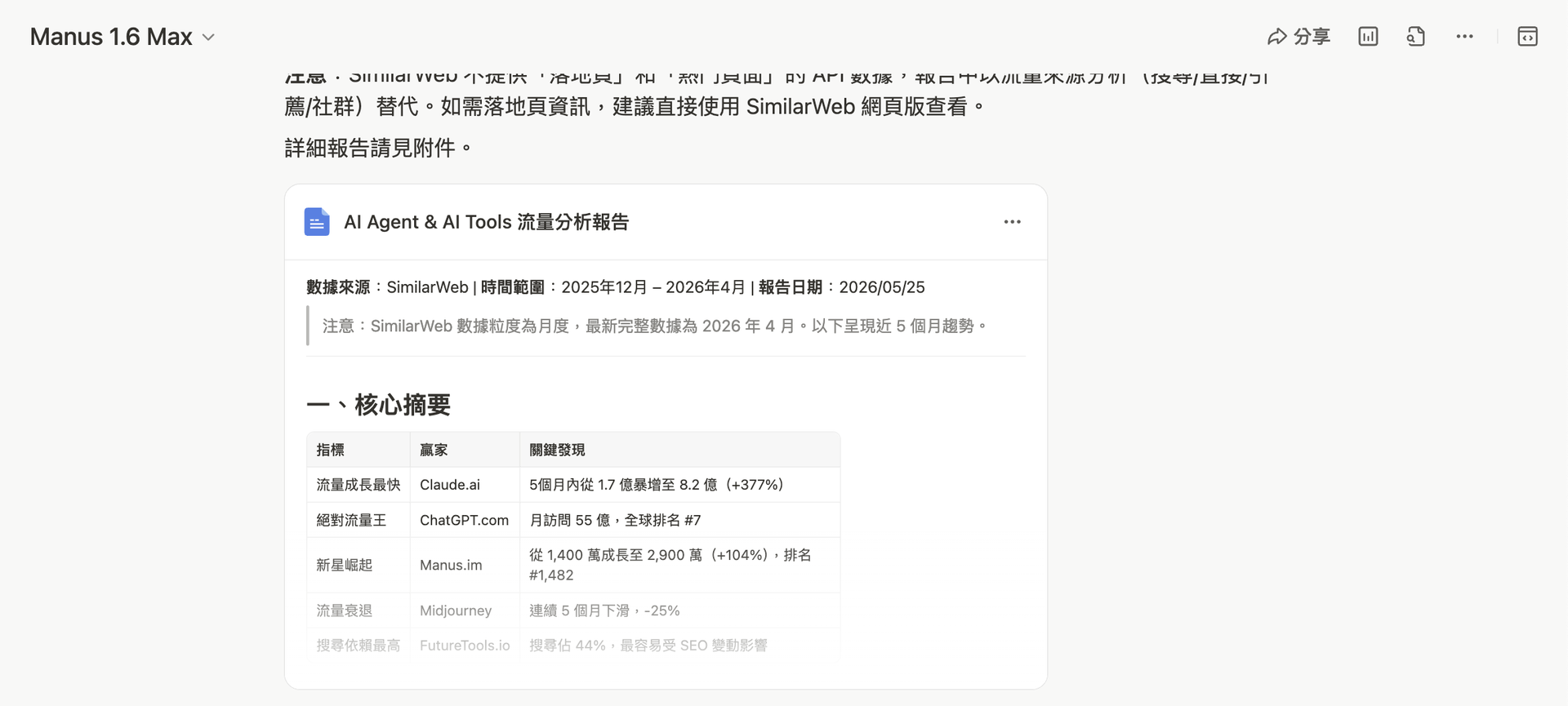This screenshot has width=1568, height=706.
Task: Click the 注意：SimilarWeb 數據粒度為月度 note
Action: click(x=654, y=326)
